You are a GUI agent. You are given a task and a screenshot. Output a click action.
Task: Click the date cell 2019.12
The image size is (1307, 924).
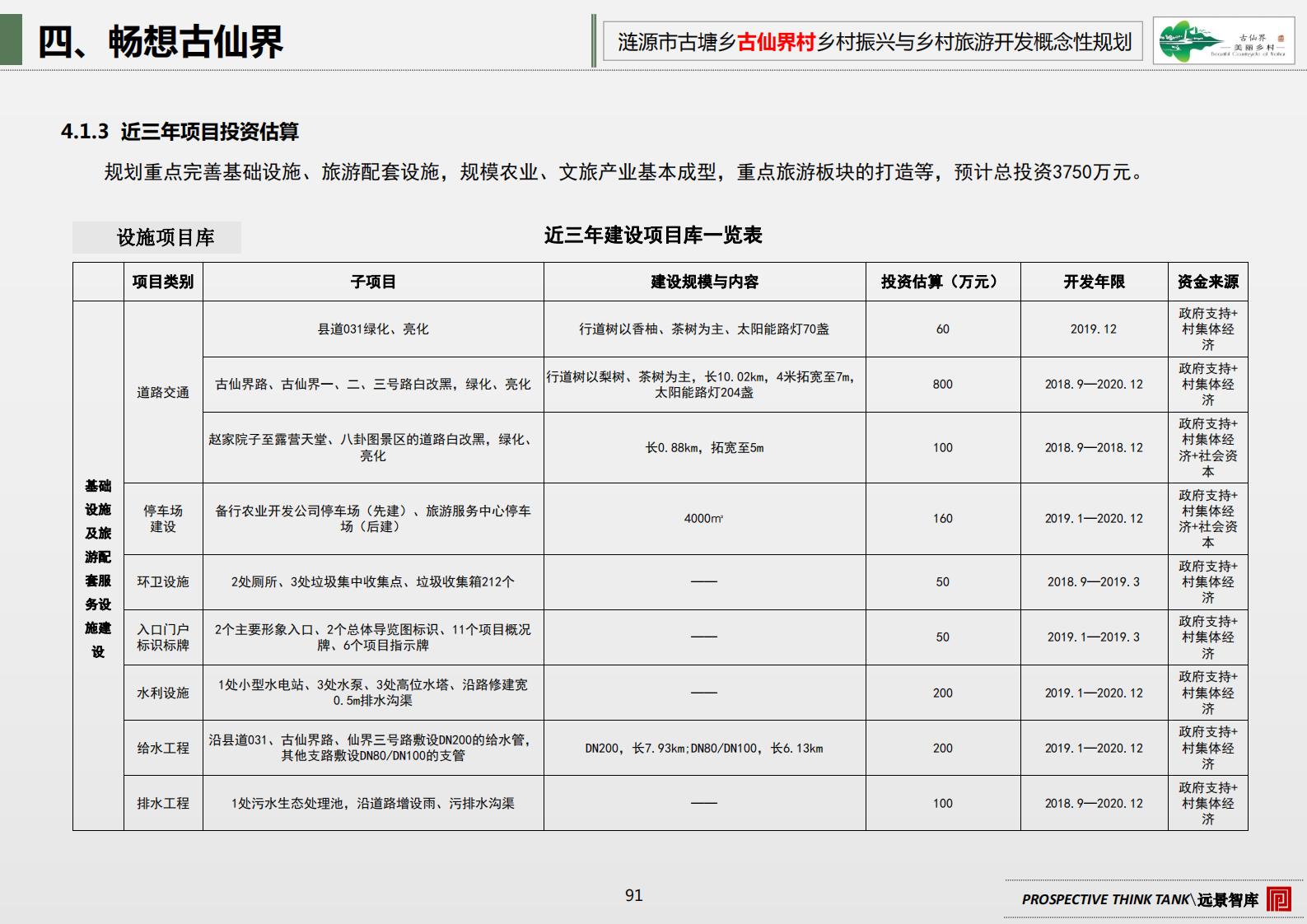click(x=1094, y=329)
